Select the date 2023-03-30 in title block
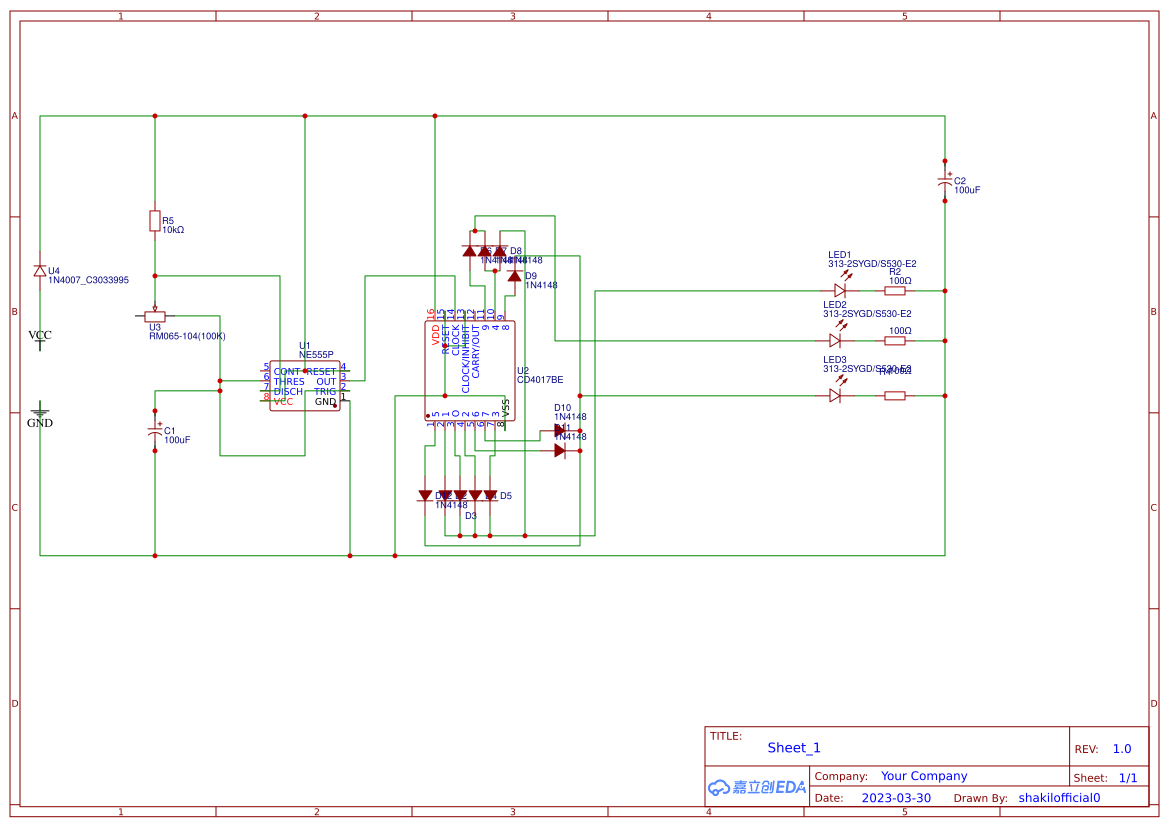Viewport: 1169px width, 827px height. [895, 797]
